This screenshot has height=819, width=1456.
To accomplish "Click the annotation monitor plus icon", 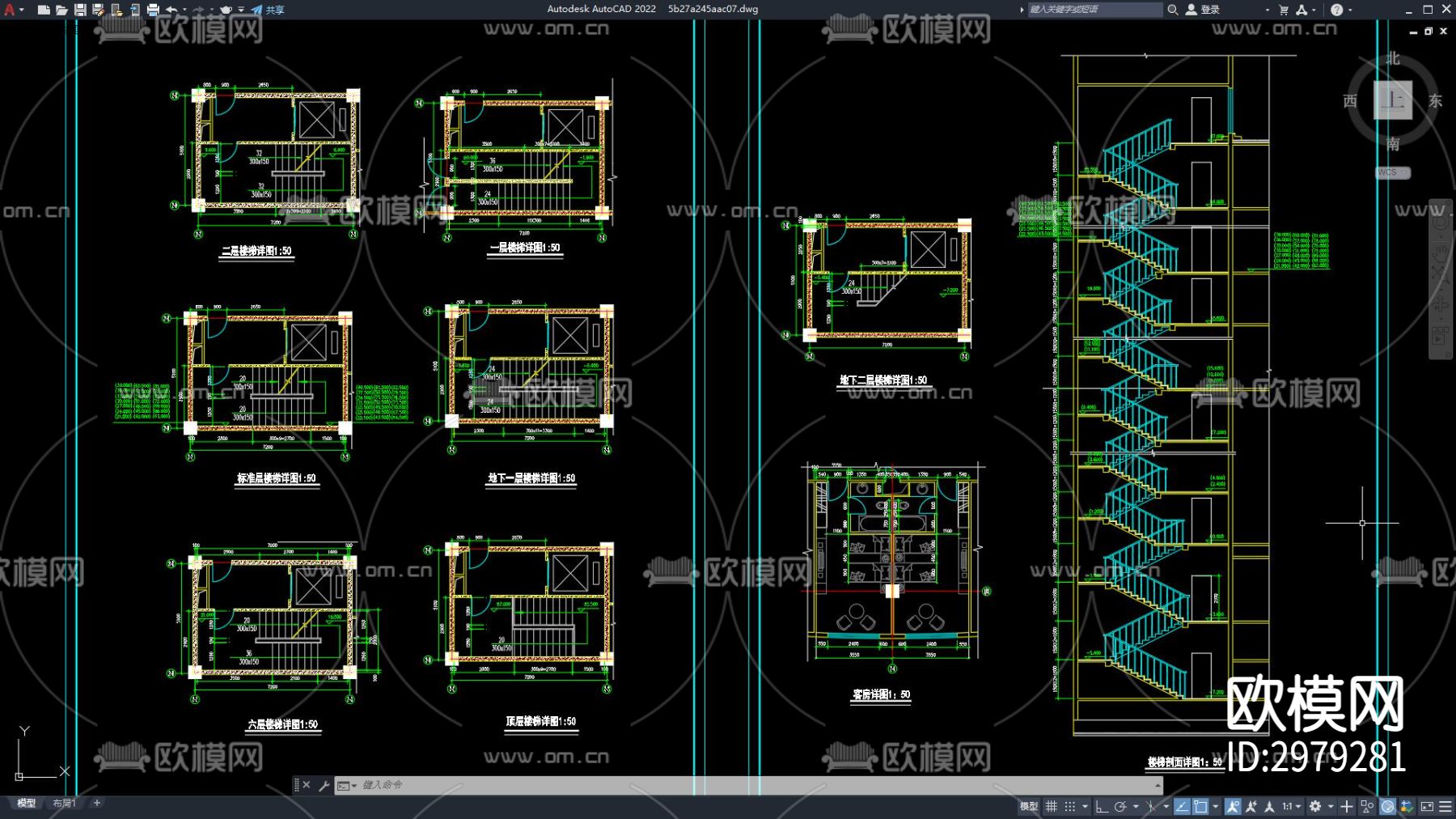I will point(1347,806).
